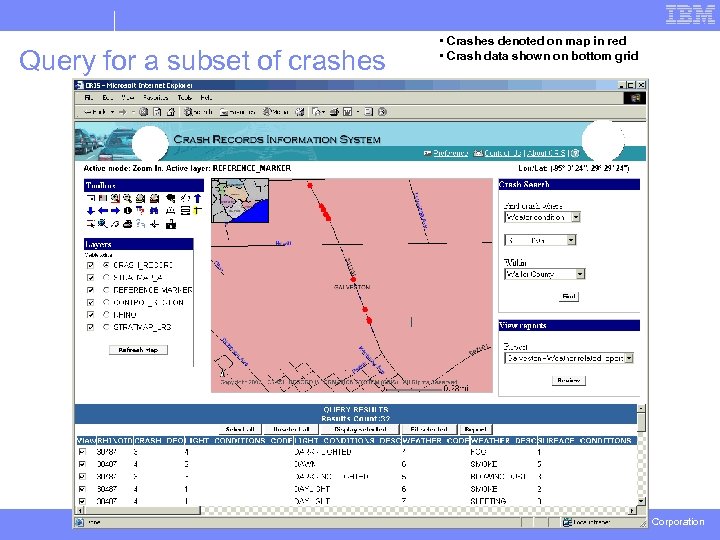This screenshot has height=540, width=720.
Task: Click the Deselect all button
Action: pyautogui.click(x=291, y=429)
